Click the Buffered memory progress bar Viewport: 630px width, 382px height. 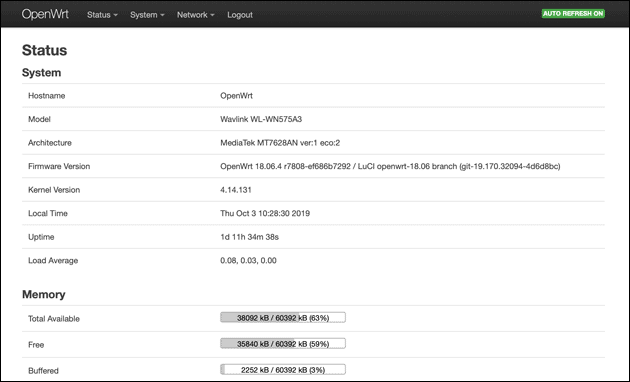[x=283, y=370]
